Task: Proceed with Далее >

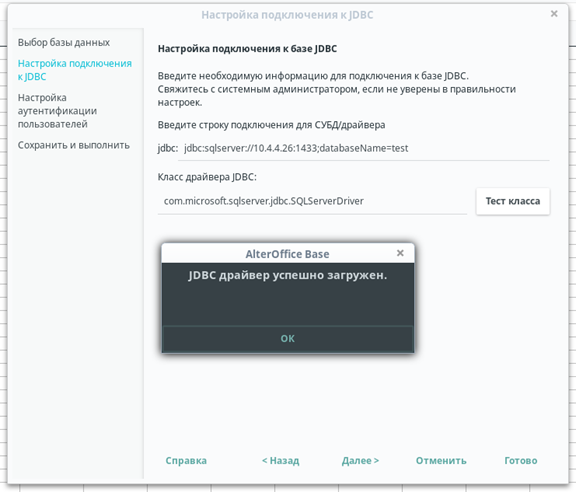Action: [x=360, y=460]
